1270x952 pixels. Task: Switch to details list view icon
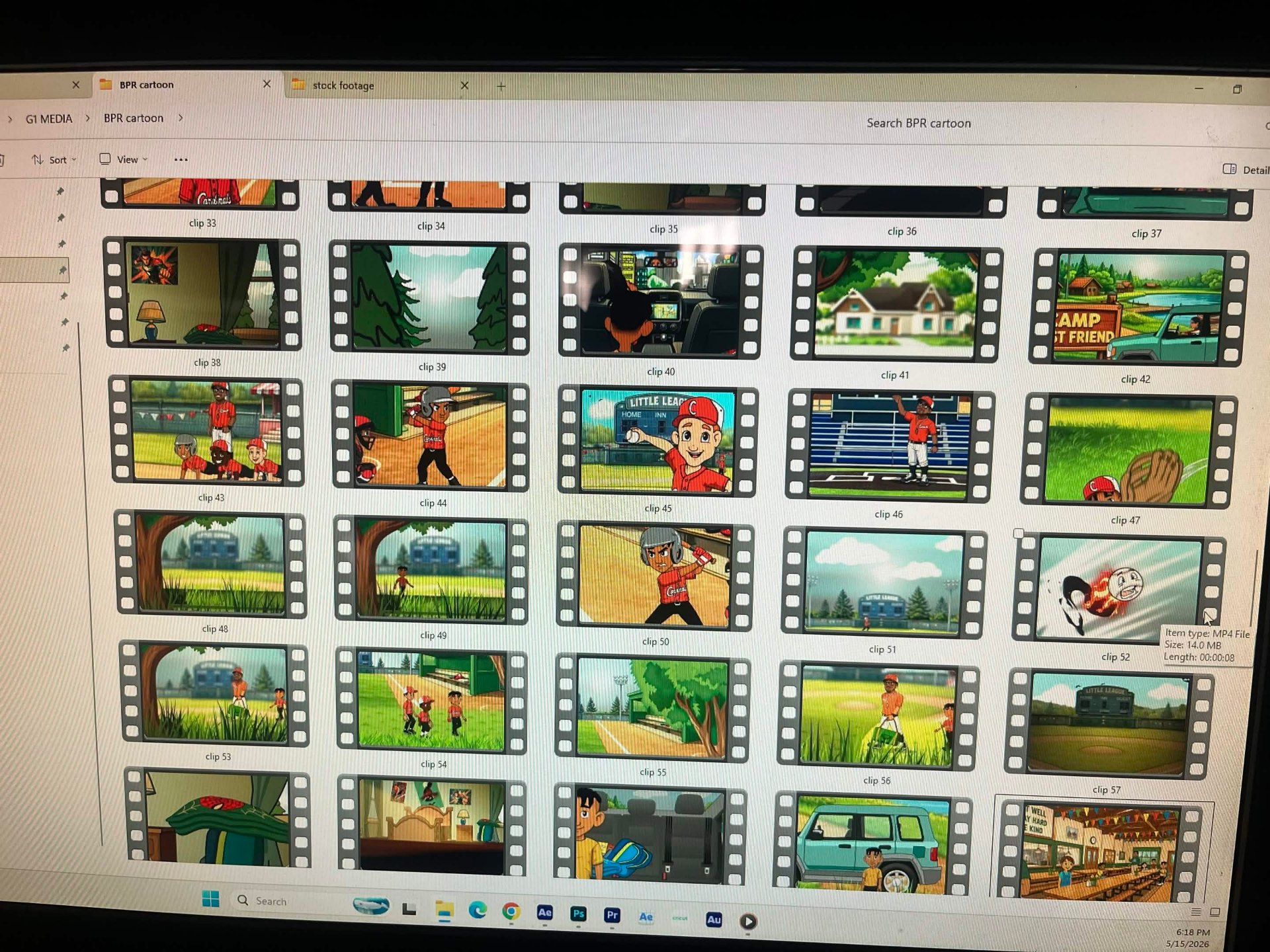[x=1195, y=912]
